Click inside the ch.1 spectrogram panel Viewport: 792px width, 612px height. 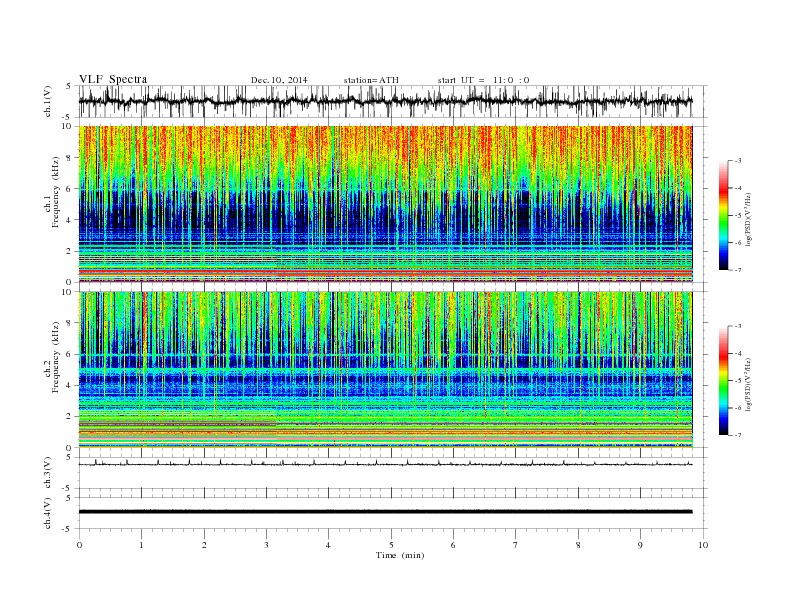pos(385,204)
